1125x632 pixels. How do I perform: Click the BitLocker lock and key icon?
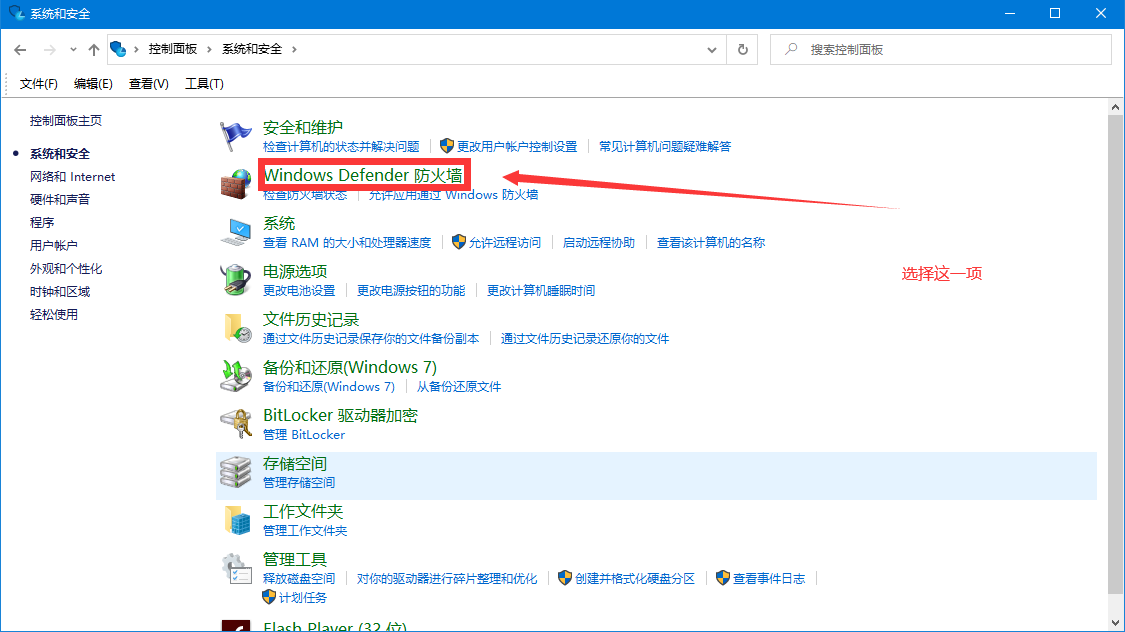point(235,423)
